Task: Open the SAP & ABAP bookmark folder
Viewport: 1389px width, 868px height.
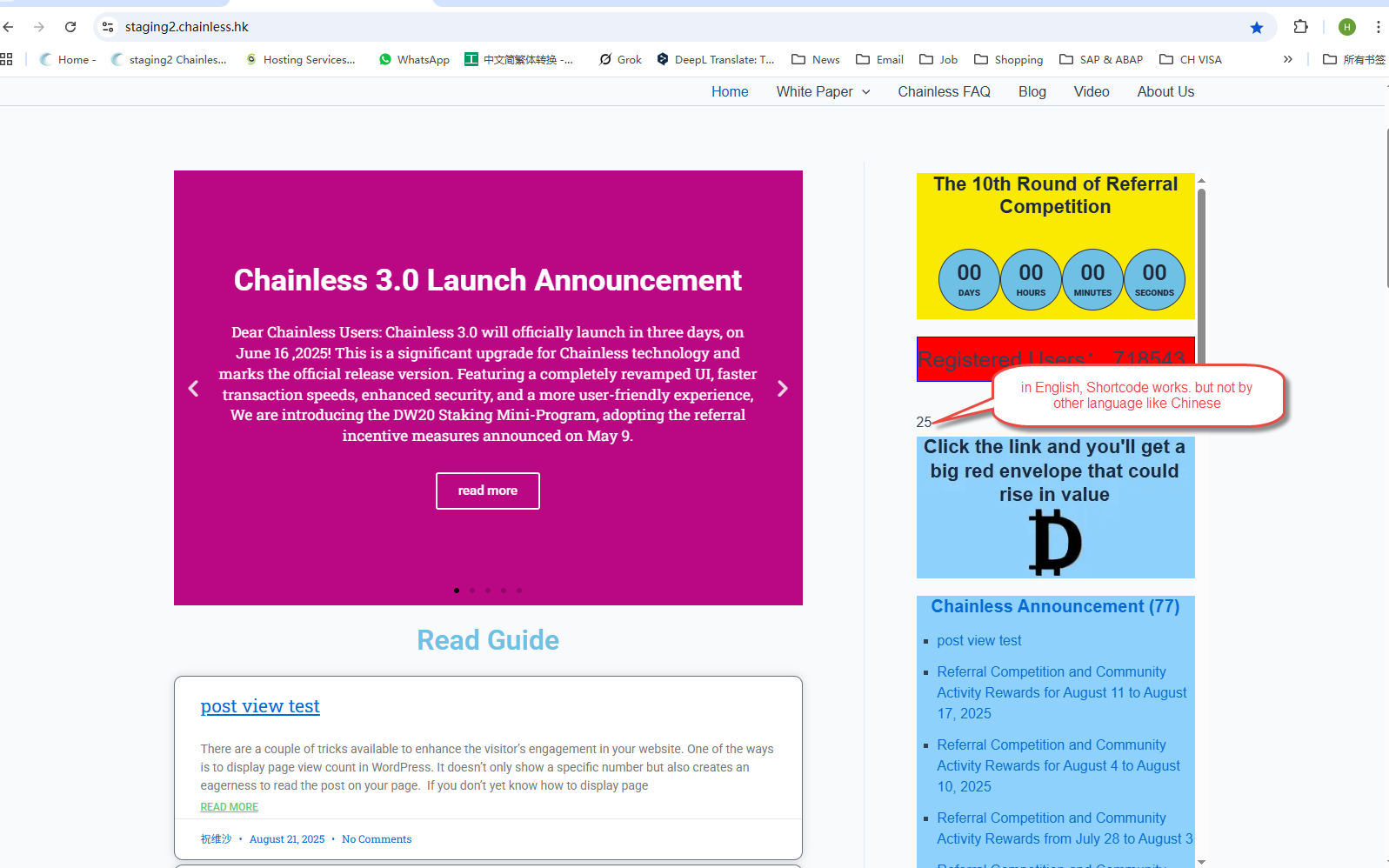Action: pos(1101,59)
